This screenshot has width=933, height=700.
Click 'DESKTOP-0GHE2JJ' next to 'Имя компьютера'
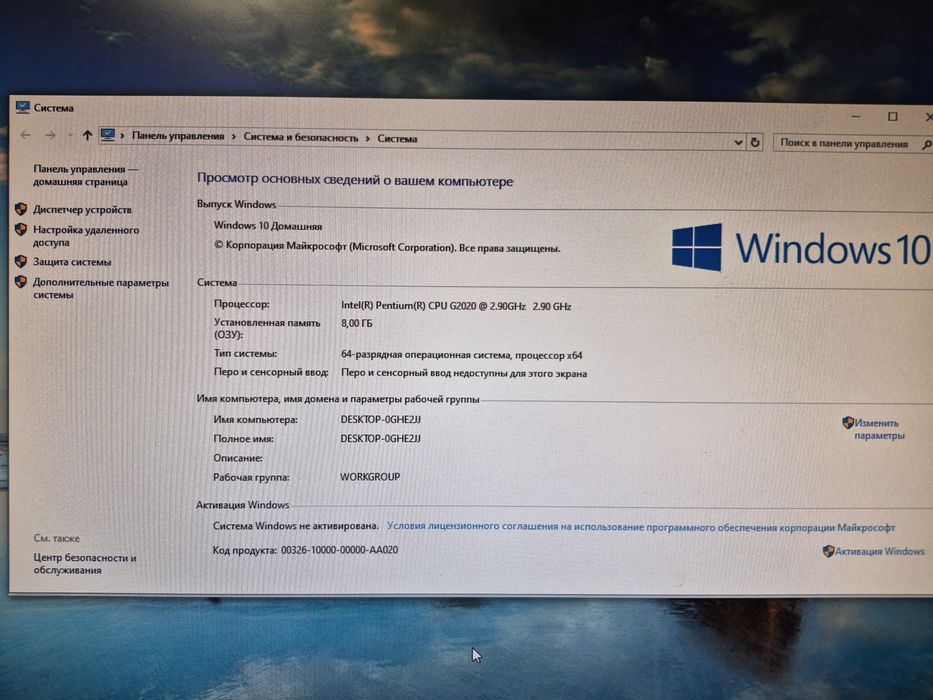[380, 419]
